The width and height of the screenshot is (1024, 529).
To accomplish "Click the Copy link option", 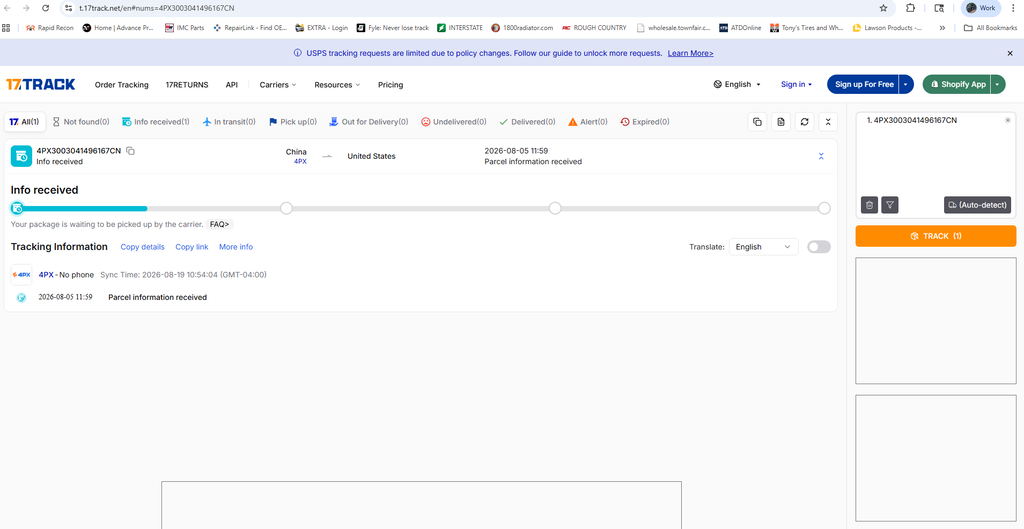I will point(192,247).
